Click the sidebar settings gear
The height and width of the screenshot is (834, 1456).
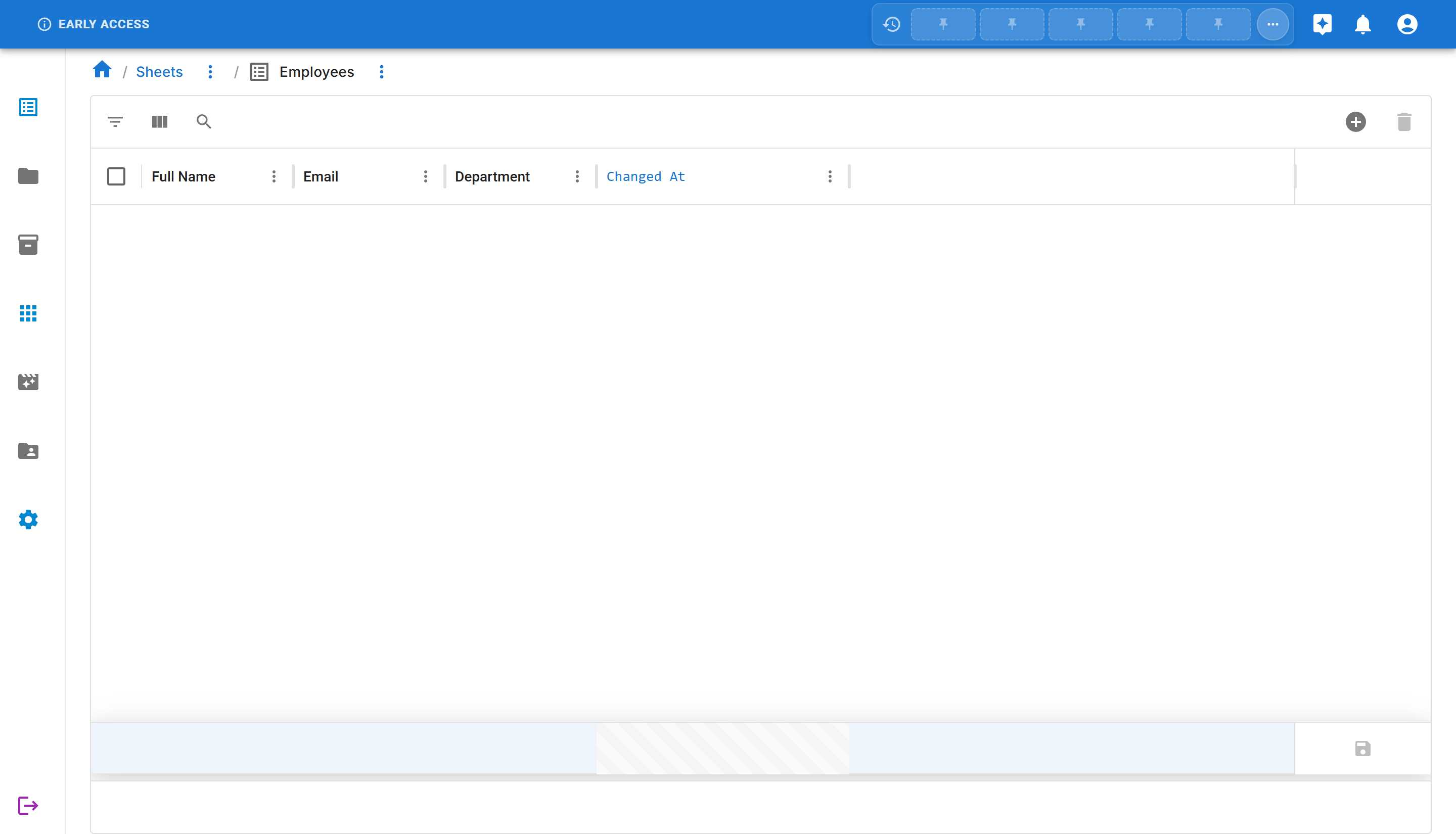(x=28, y=520)
